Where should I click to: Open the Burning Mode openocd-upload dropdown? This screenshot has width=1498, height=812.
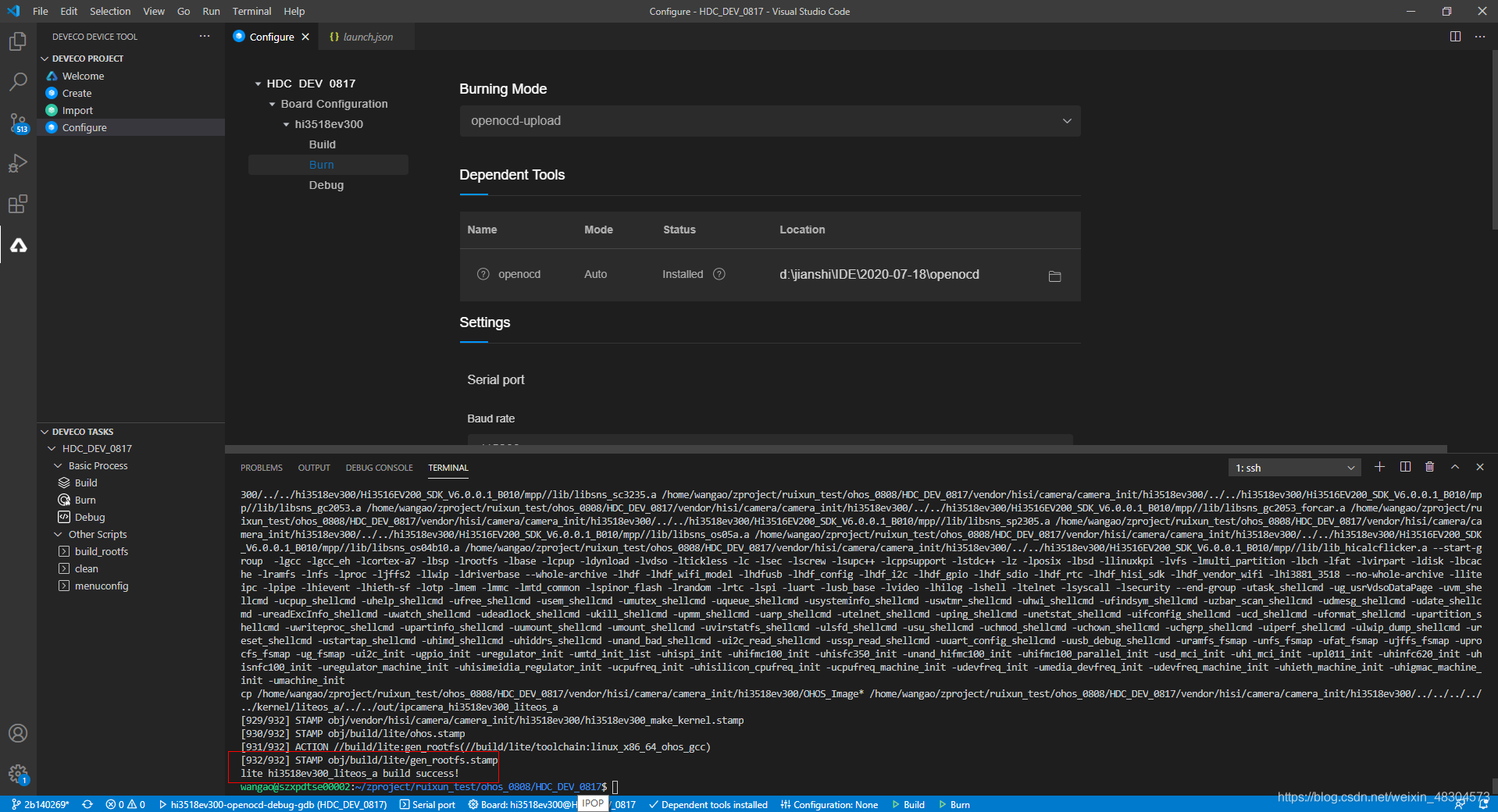point(770,121)
